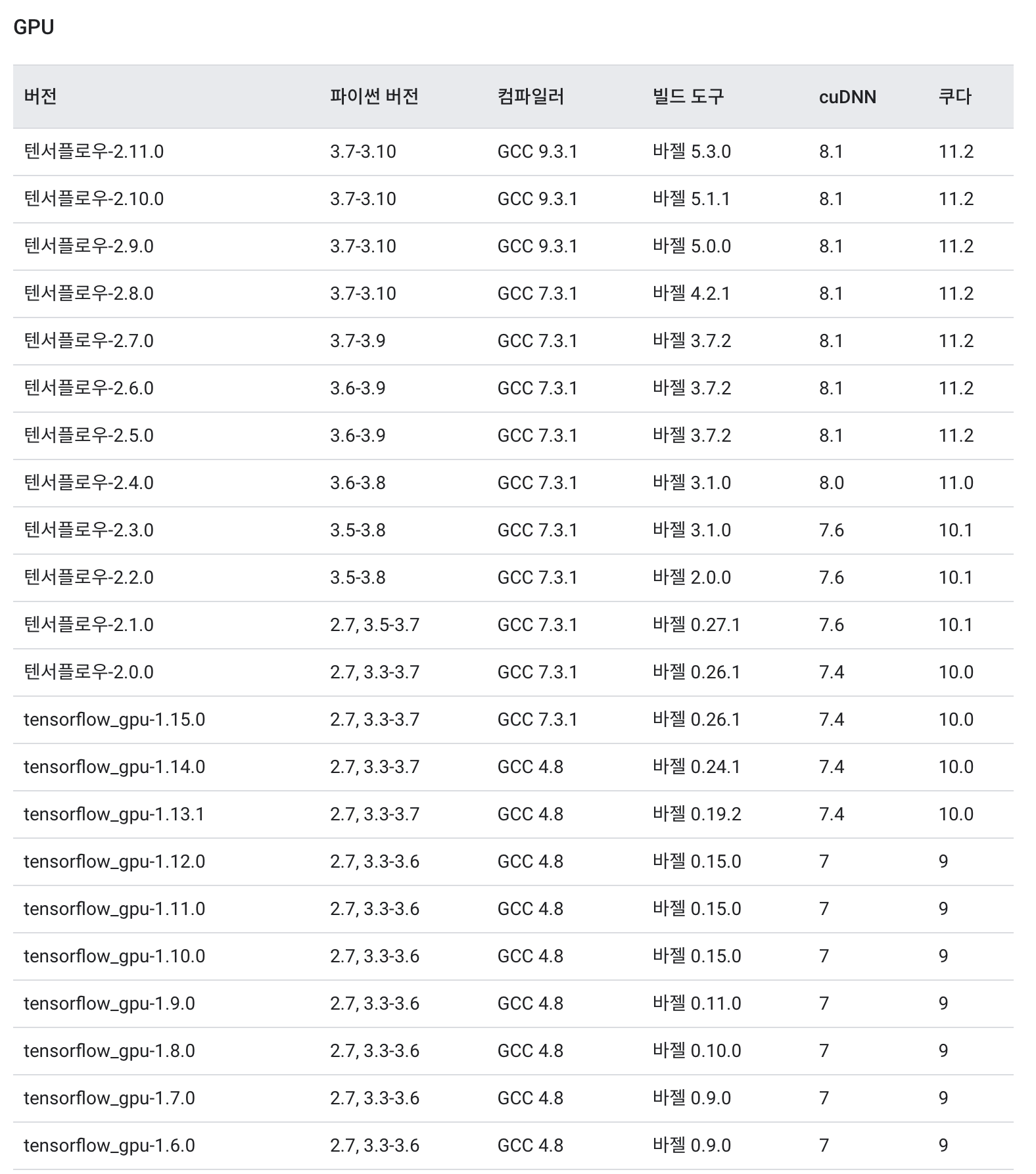Click CUDA 10.0 in the 2.0.0 row
1036x1174 pixels.
pyautogui.click(x=956, y=672)
